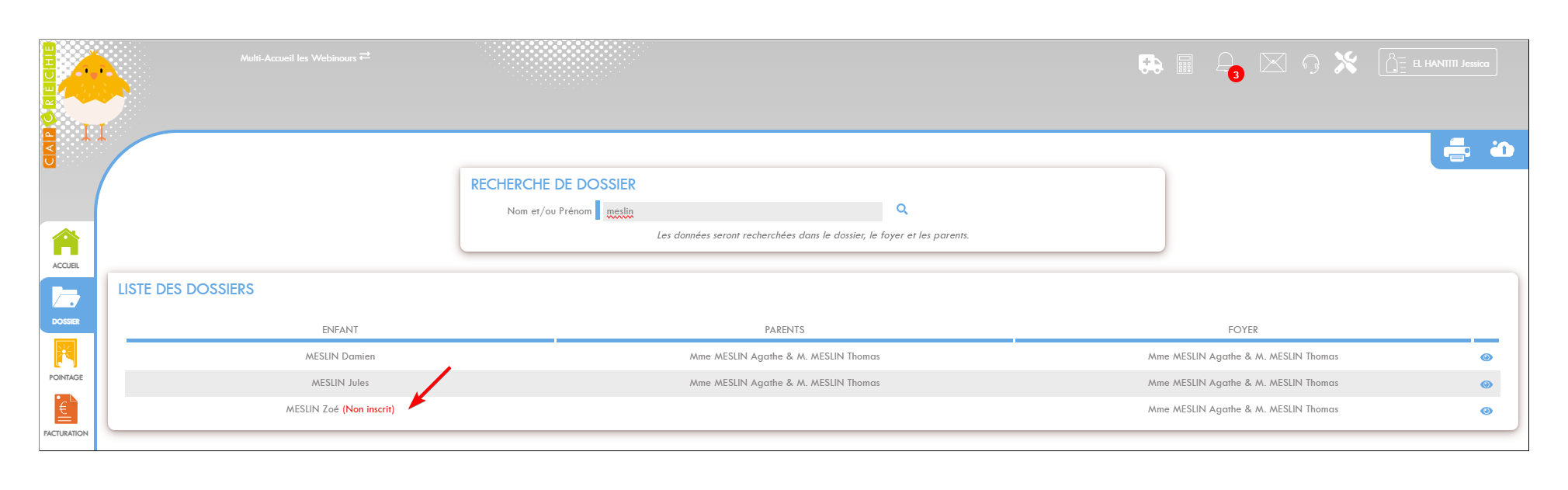Image resolution: width=1568 pixels, height=490 pixels.
Task: Go to Accueil in the sidebar
Action: (x=66, y=248)
